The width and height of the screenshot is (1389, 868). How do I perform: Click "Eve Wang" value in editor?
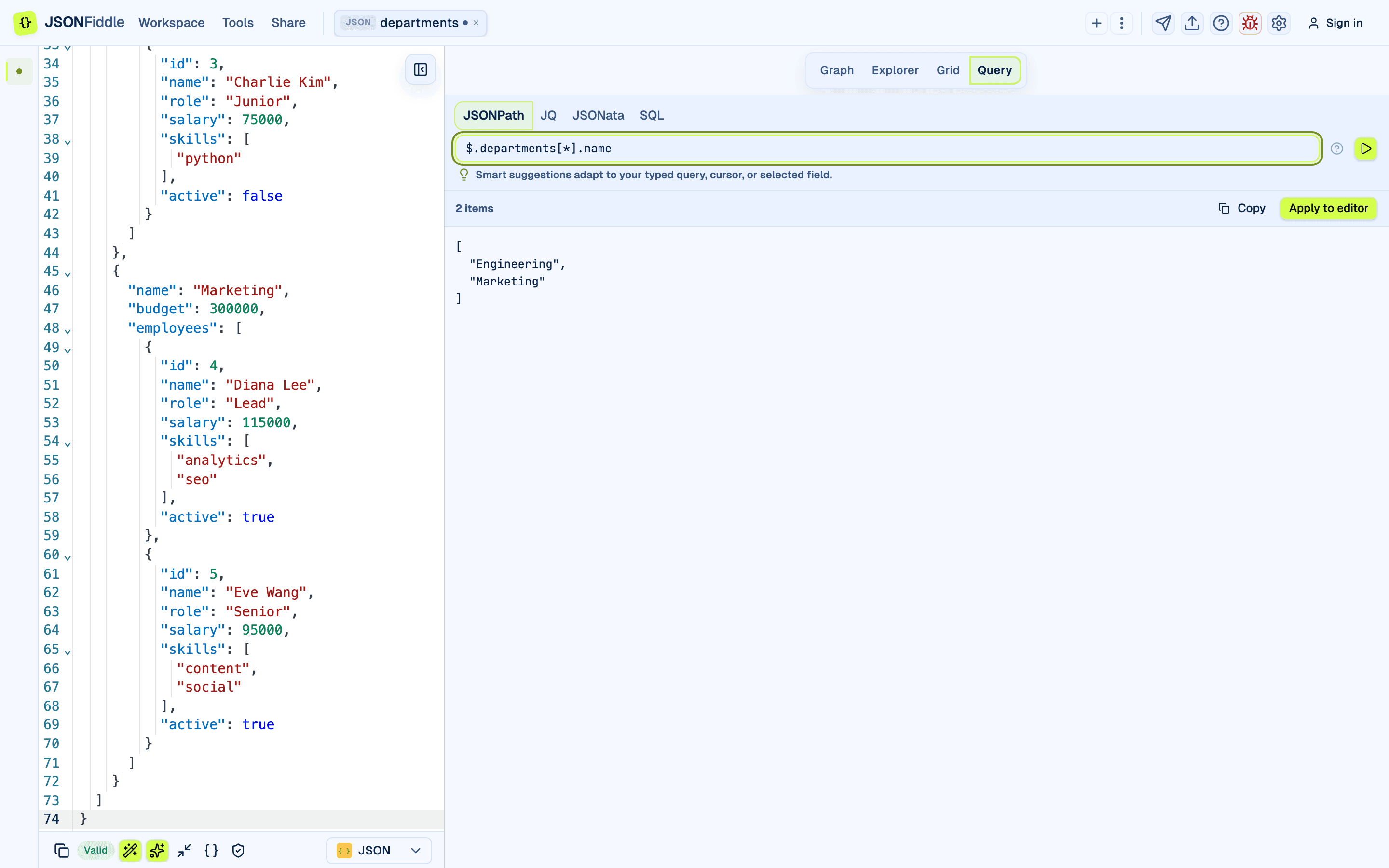coord(266,593)
